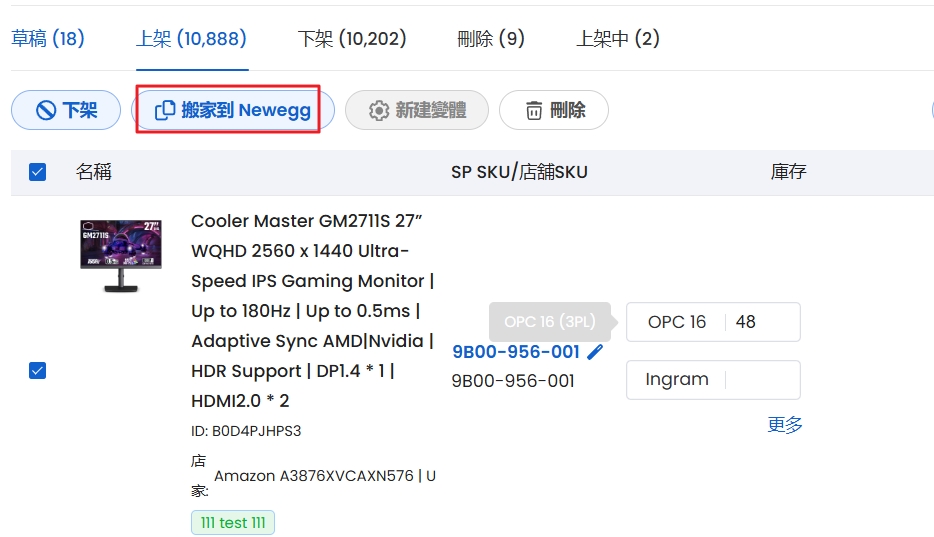The image size is (934, 537).
Task: Click the 更多 link to show more
Action: 784,425
